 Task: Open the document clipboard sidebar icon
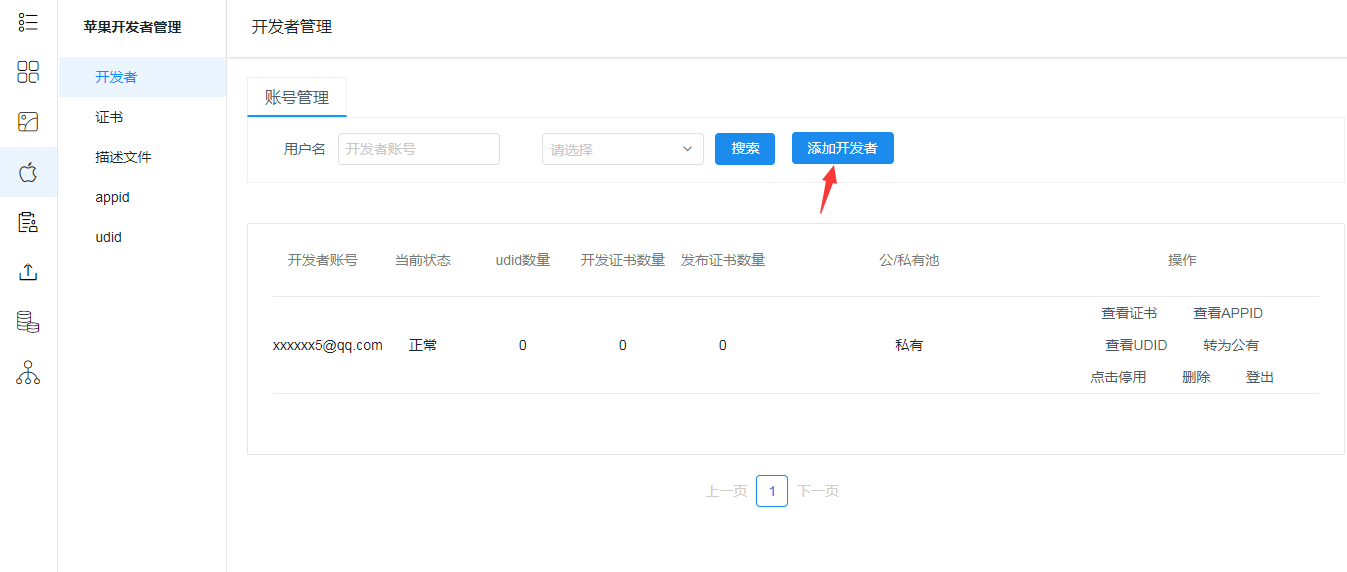point(28,222)
